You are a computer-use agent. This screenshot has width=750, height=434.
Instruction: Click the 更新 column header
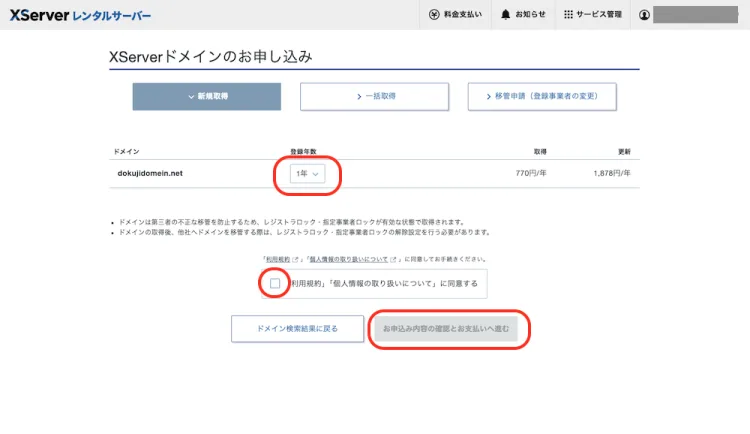tap(624, 152)
